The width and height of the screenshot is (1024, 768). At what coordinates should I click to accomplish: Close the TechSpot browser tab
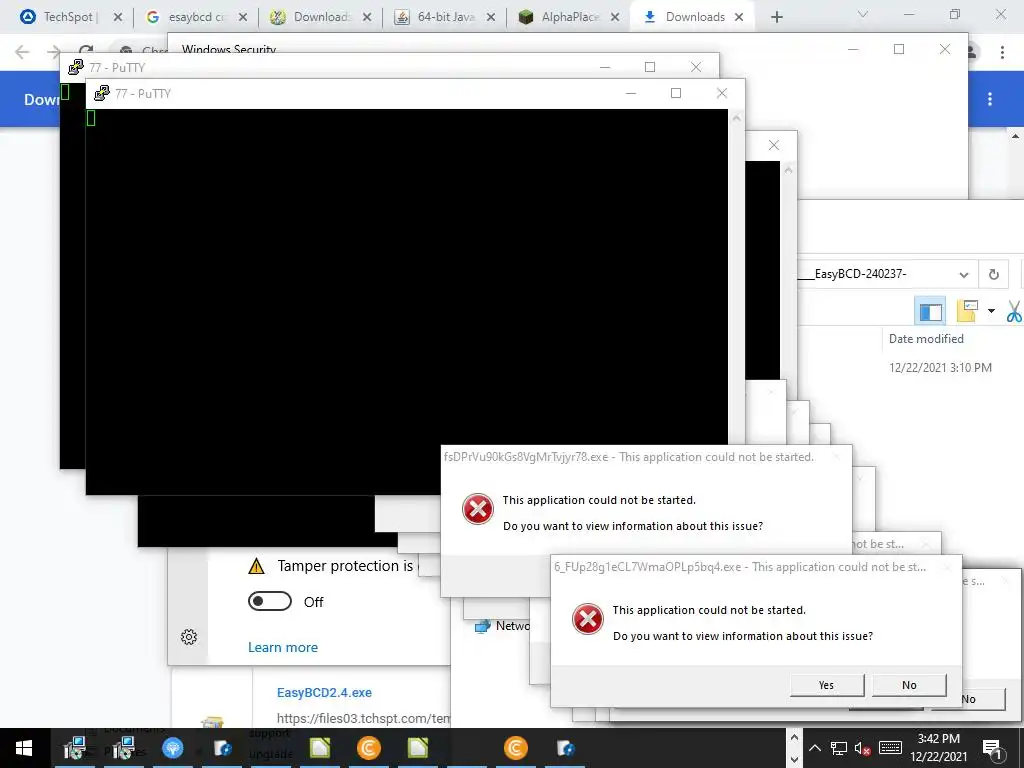click(118, 17)
